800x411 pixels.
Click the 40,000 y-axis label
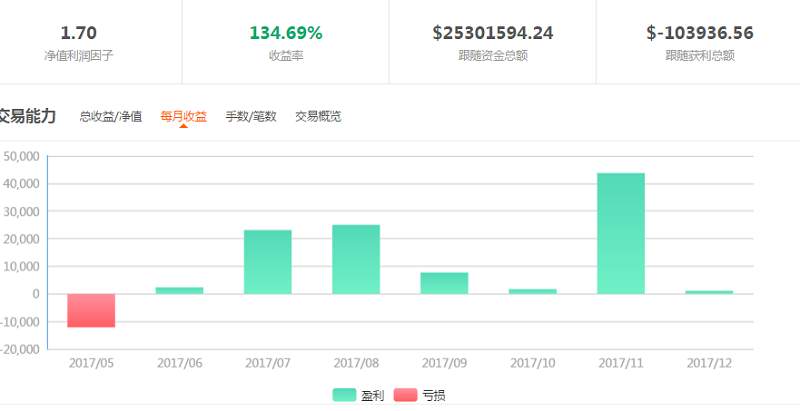(21, 184)
